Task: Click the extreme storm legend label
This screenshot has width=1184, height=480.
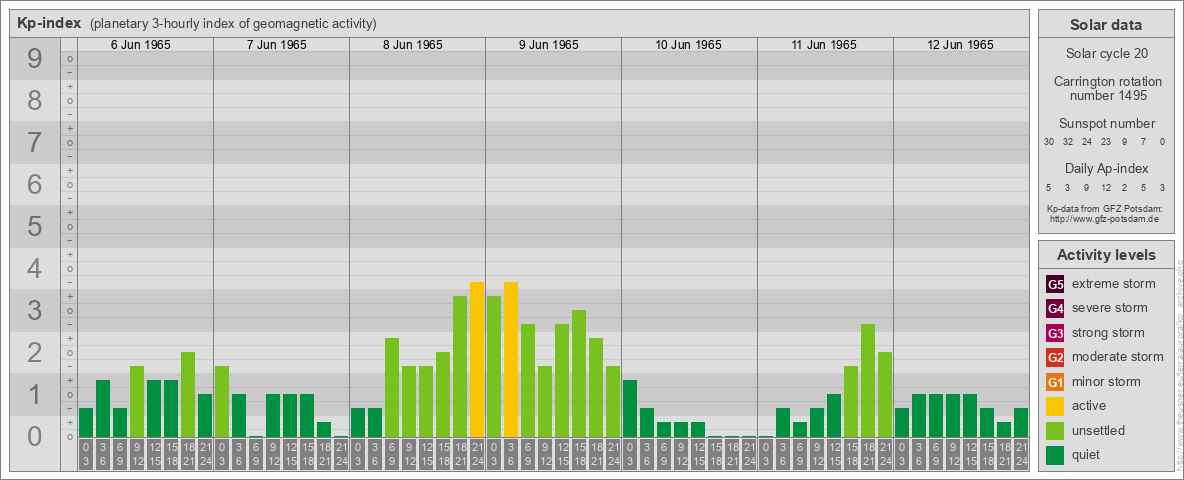Action: point(1114,284)
